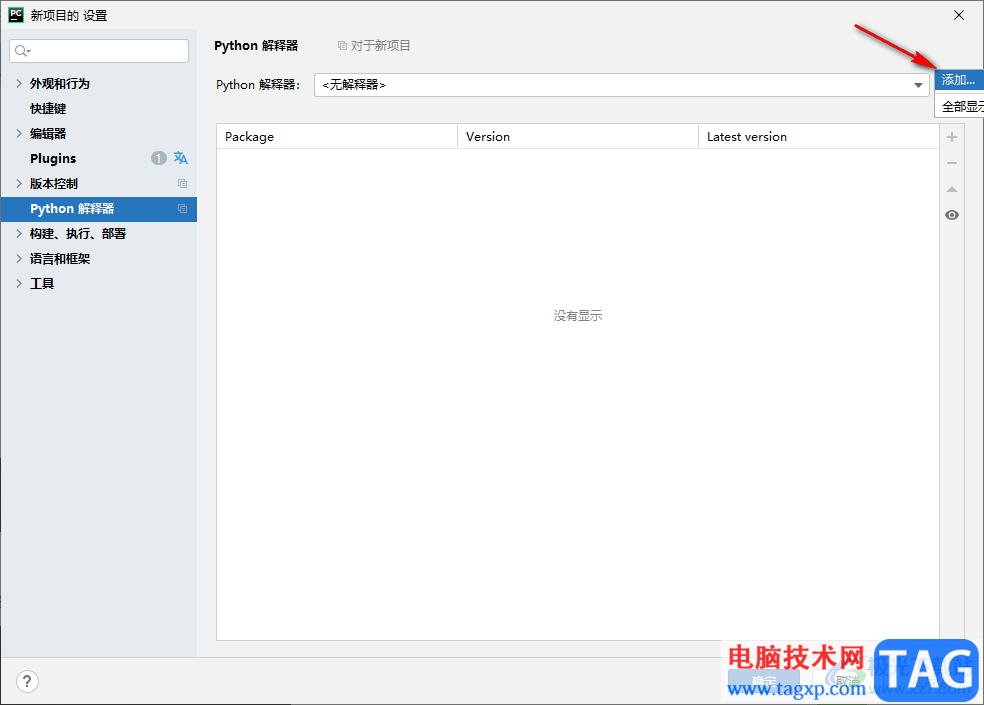Expand the 版本控制 tree node
The image size is (984, 705).
(x=19, y=183)
